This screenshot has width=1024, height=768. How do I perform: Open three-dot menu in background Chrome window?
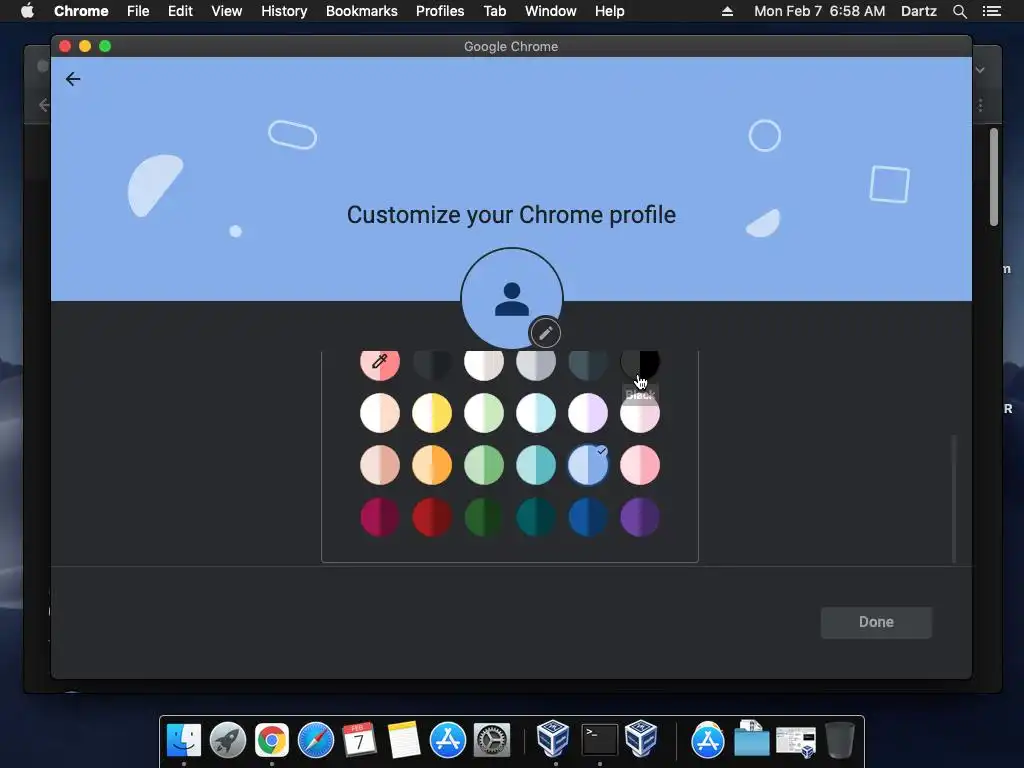point(980,105)
